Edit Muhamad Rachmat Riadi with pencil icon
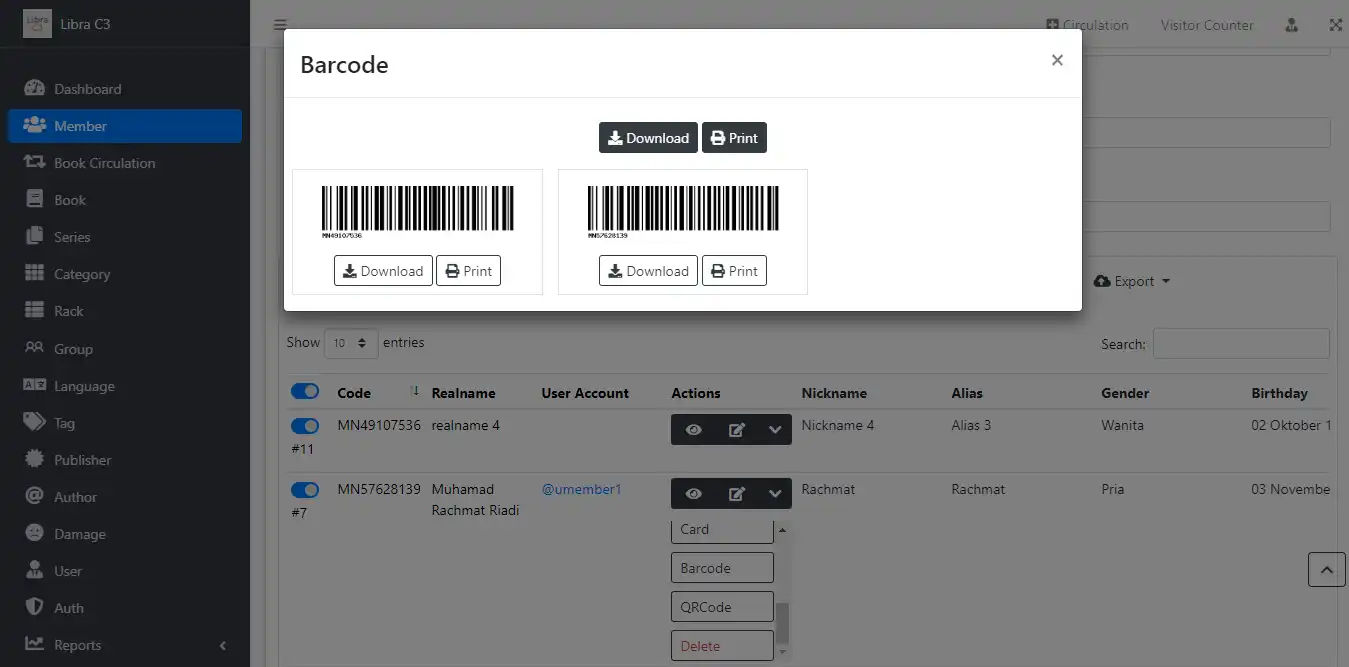The image size is (1349, 667). pos(737,494)
